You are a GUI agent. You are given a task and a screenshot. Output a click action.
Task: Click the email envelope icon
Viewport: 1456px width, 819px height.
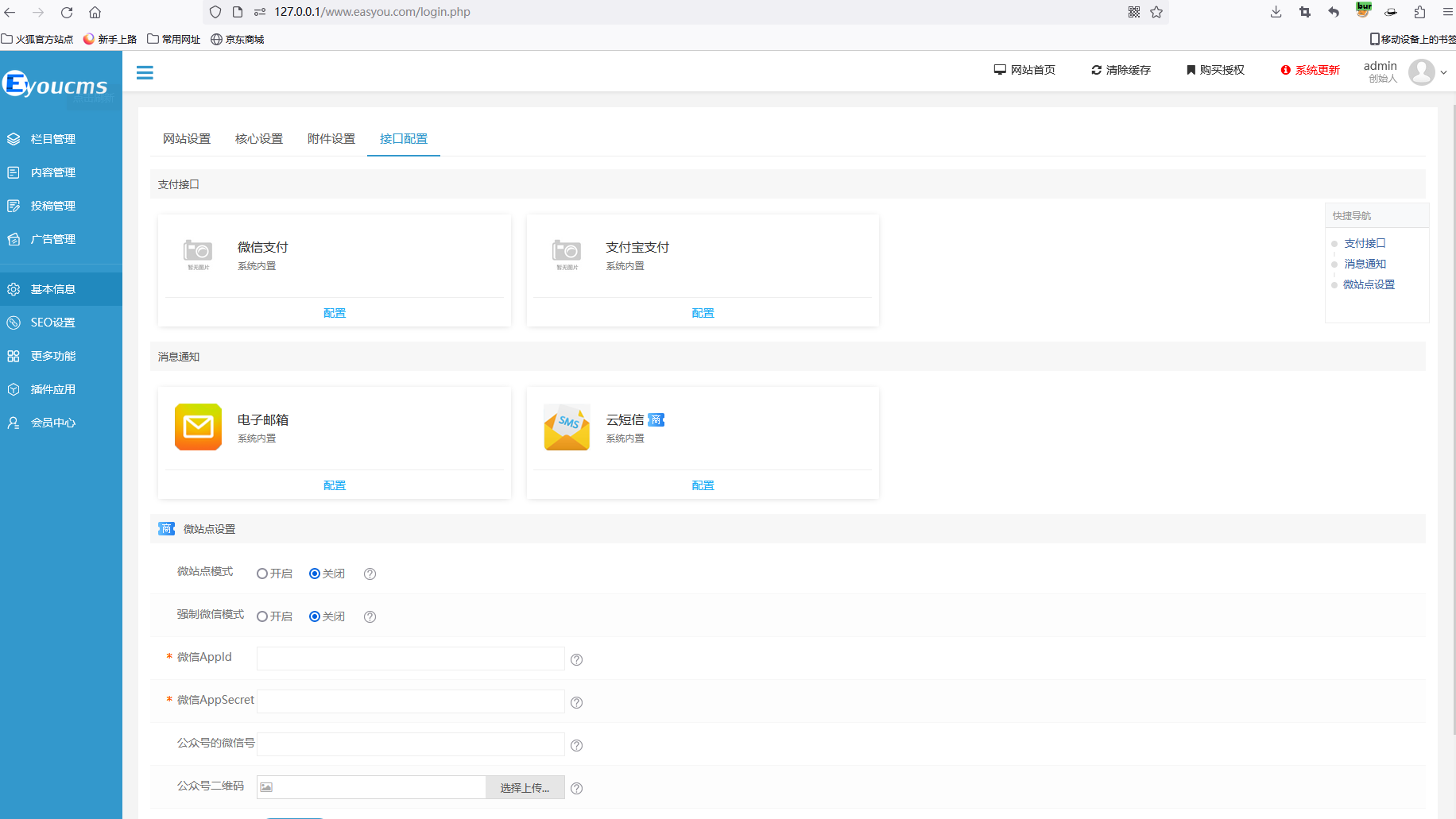point(198,427)
